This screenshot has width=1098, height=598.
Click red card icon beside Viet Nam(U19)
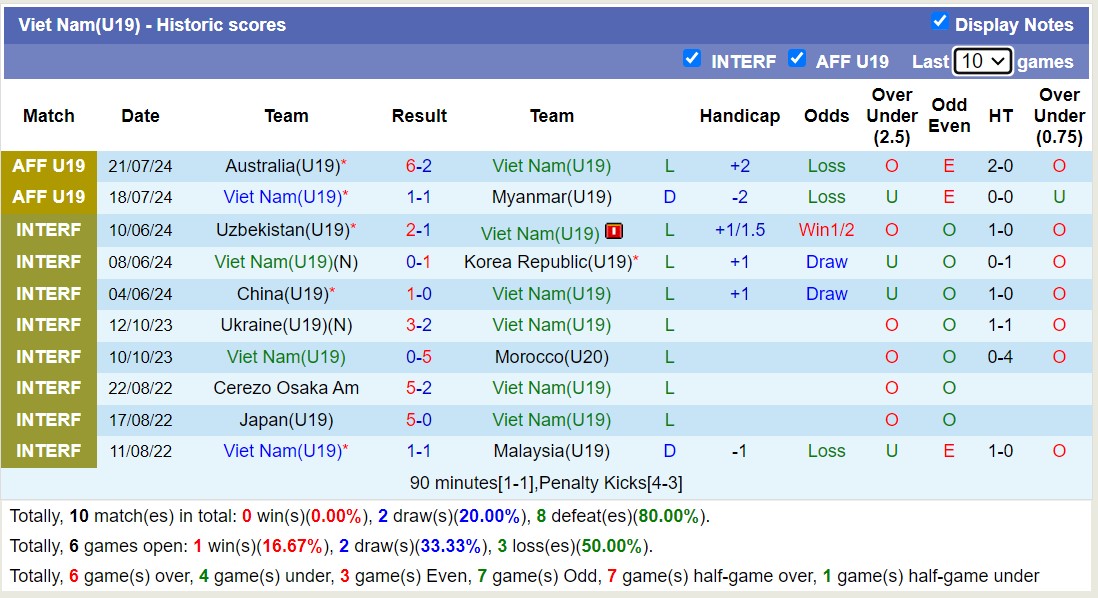pos(614,232)
